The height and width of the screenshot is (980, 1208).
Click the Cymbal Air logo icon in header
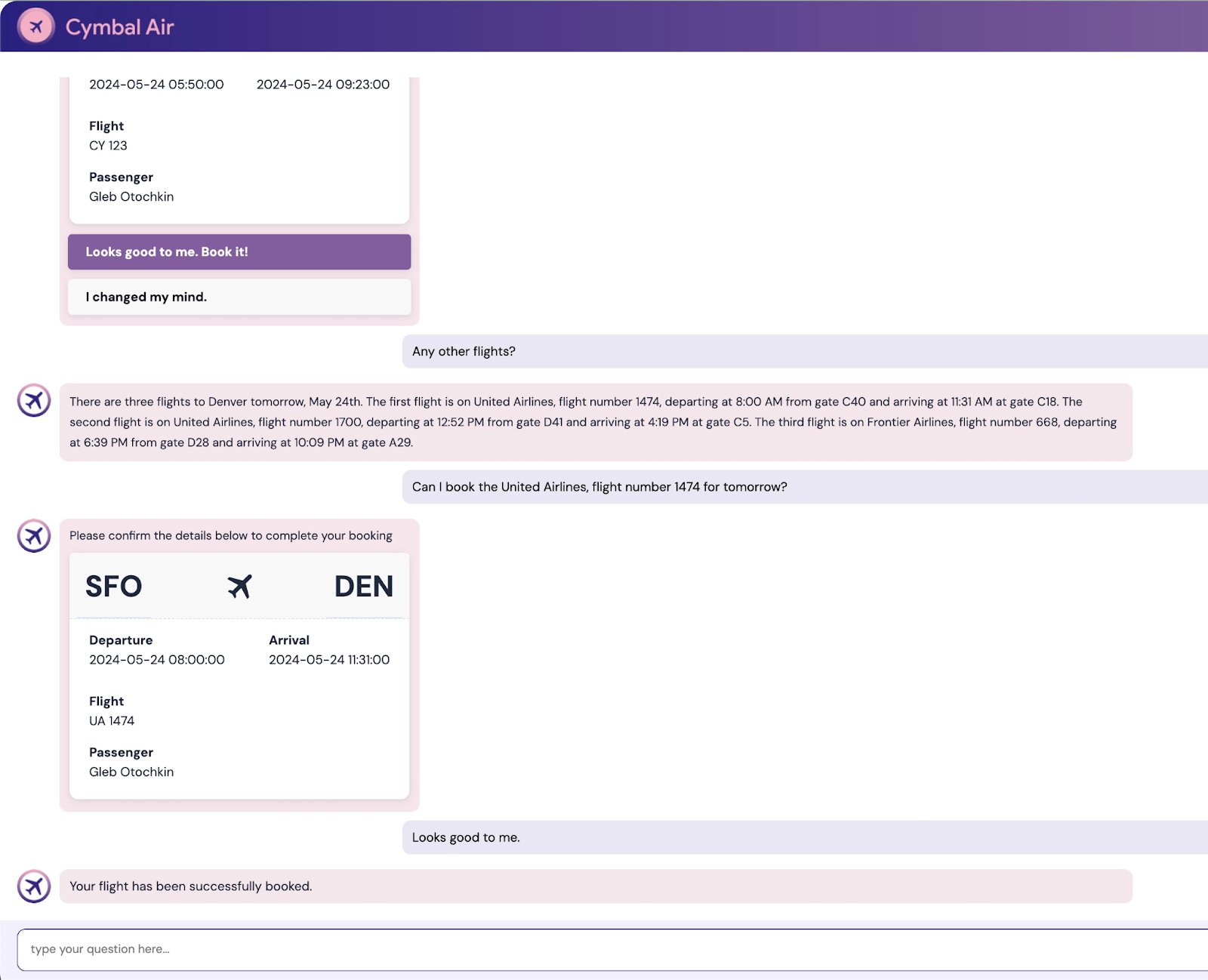pyautogui.click(x=35, y=27)
